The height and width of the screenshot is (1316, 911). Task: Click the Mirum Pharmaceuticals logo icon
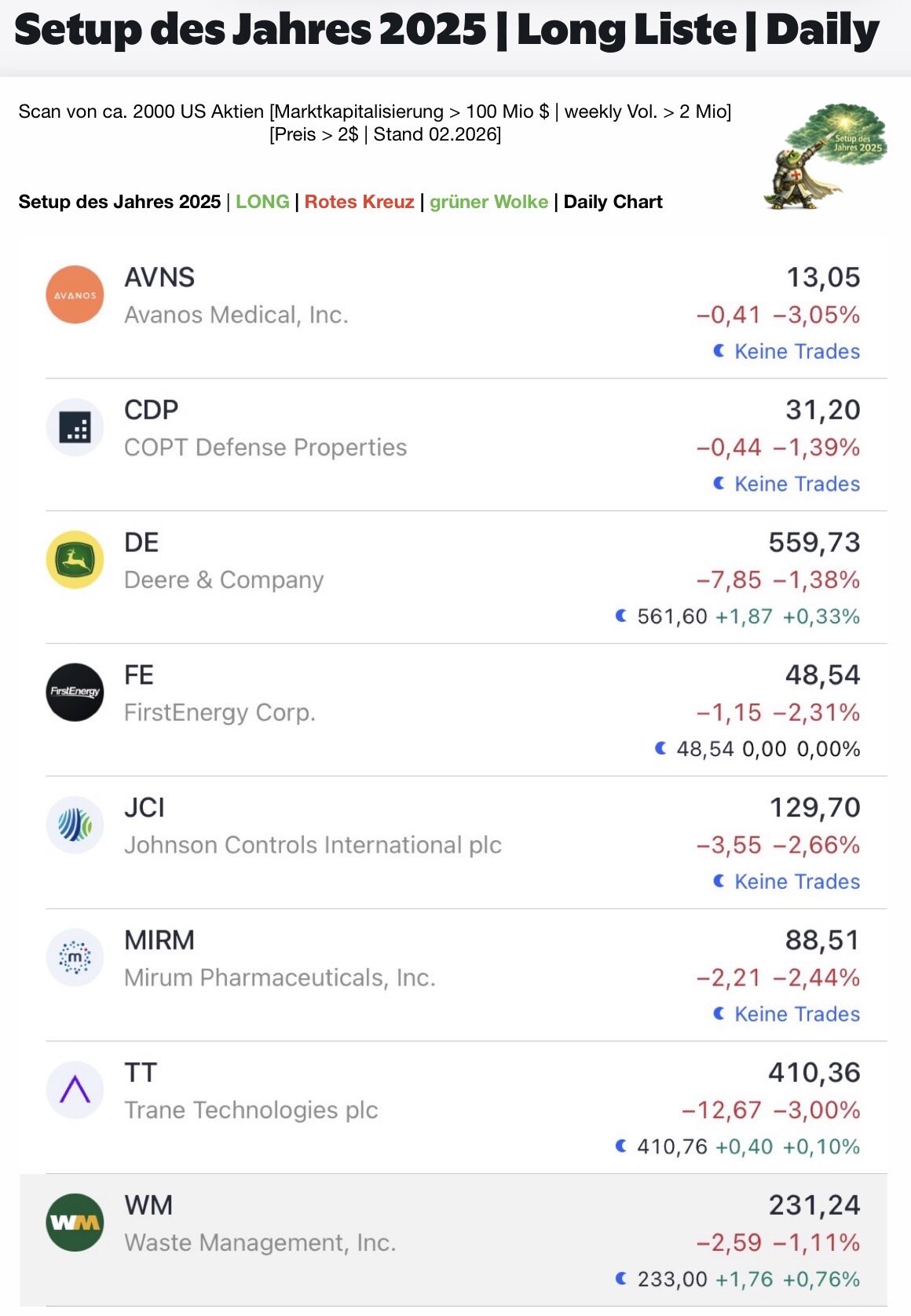point(75,958)
